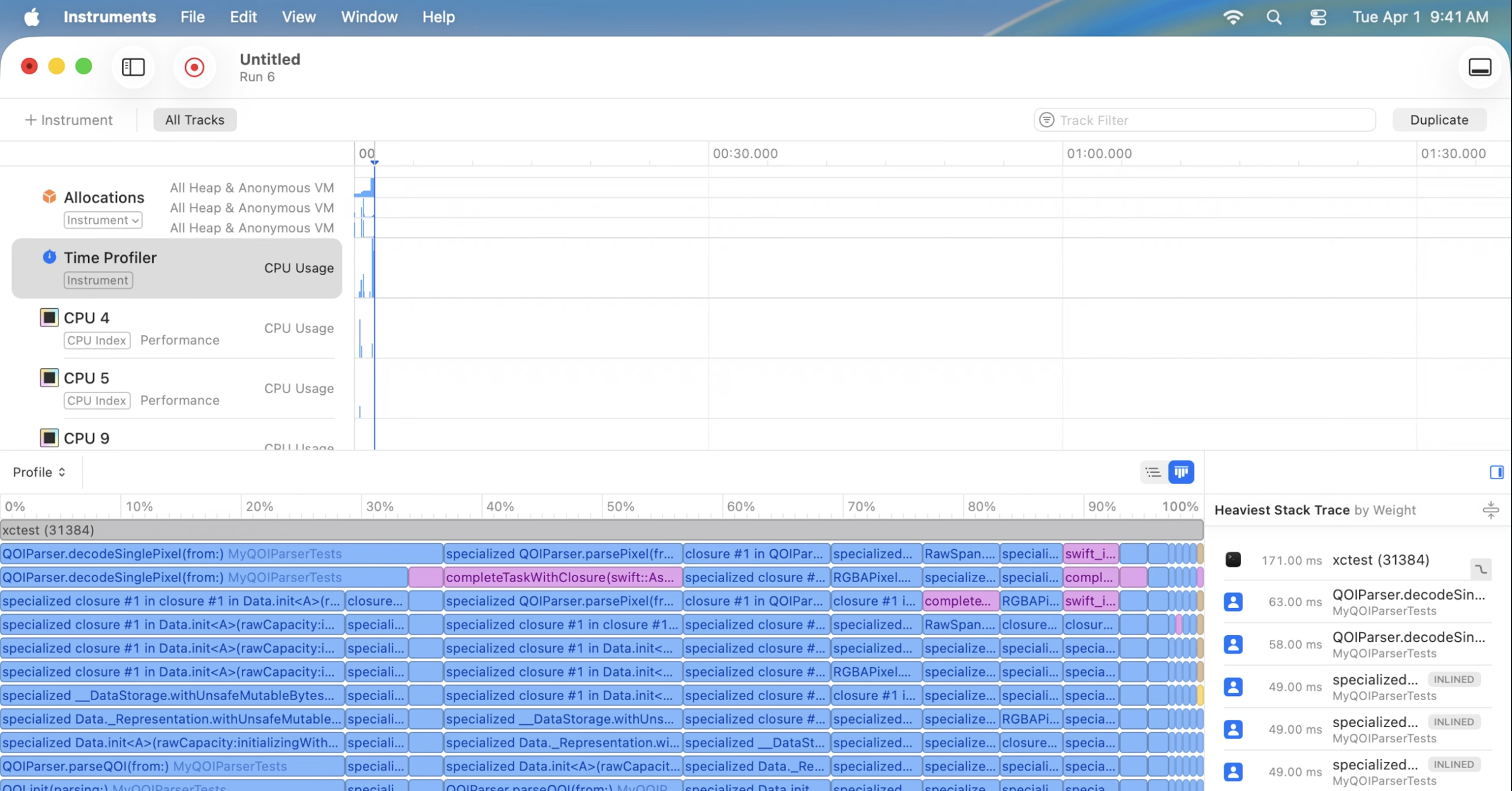The height and width of the screenshot is (791, 1512).
Task: Open the Instrument dropdown under Allocations
Action: click(103, 220)
